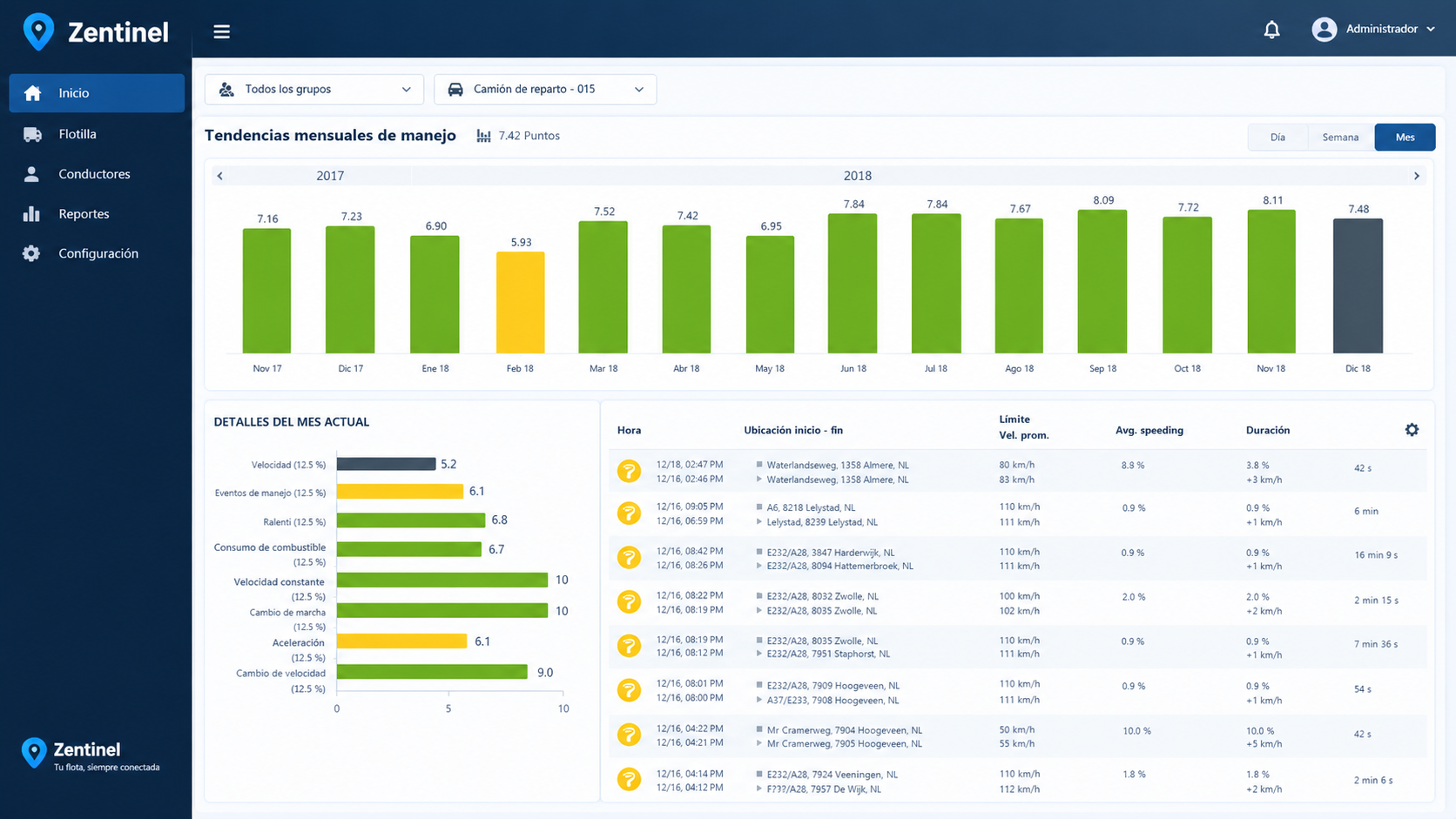Open the notifications bell

pyautogui.click(x=1271, y=30)
